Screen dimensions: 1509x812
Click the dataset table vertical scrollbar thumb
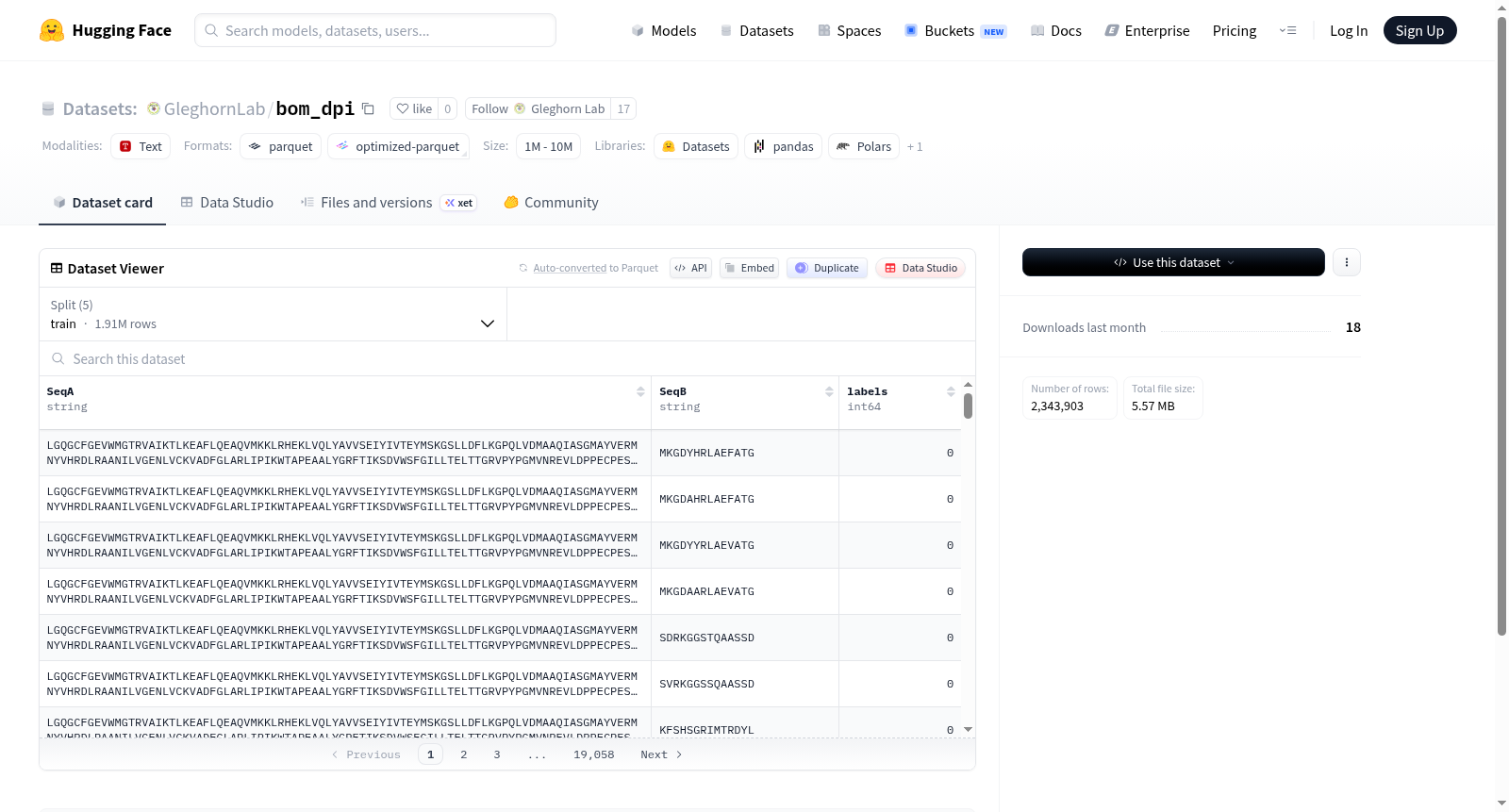coord(968,406)
